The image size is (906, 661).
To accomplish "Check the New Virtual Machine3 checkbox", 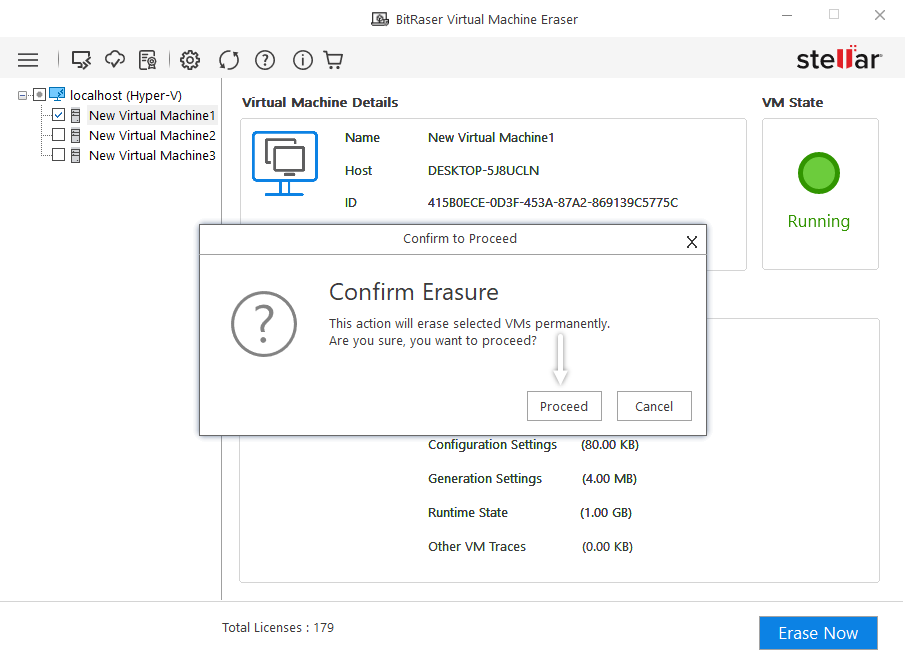I will pos(58,154).
